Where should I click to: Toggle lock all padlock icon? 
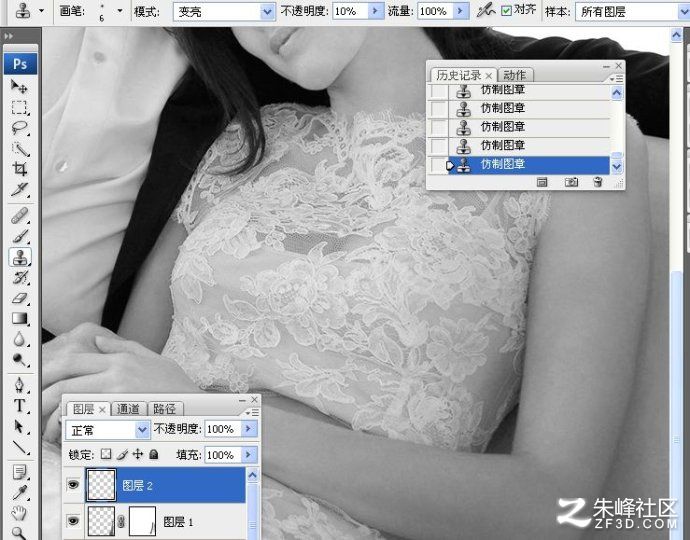coord(154,454)
